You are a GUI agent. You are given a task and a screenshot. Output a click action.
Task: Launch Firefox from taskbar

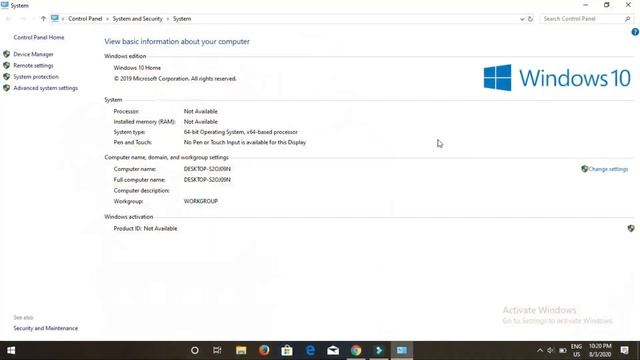tap(264, 350)
